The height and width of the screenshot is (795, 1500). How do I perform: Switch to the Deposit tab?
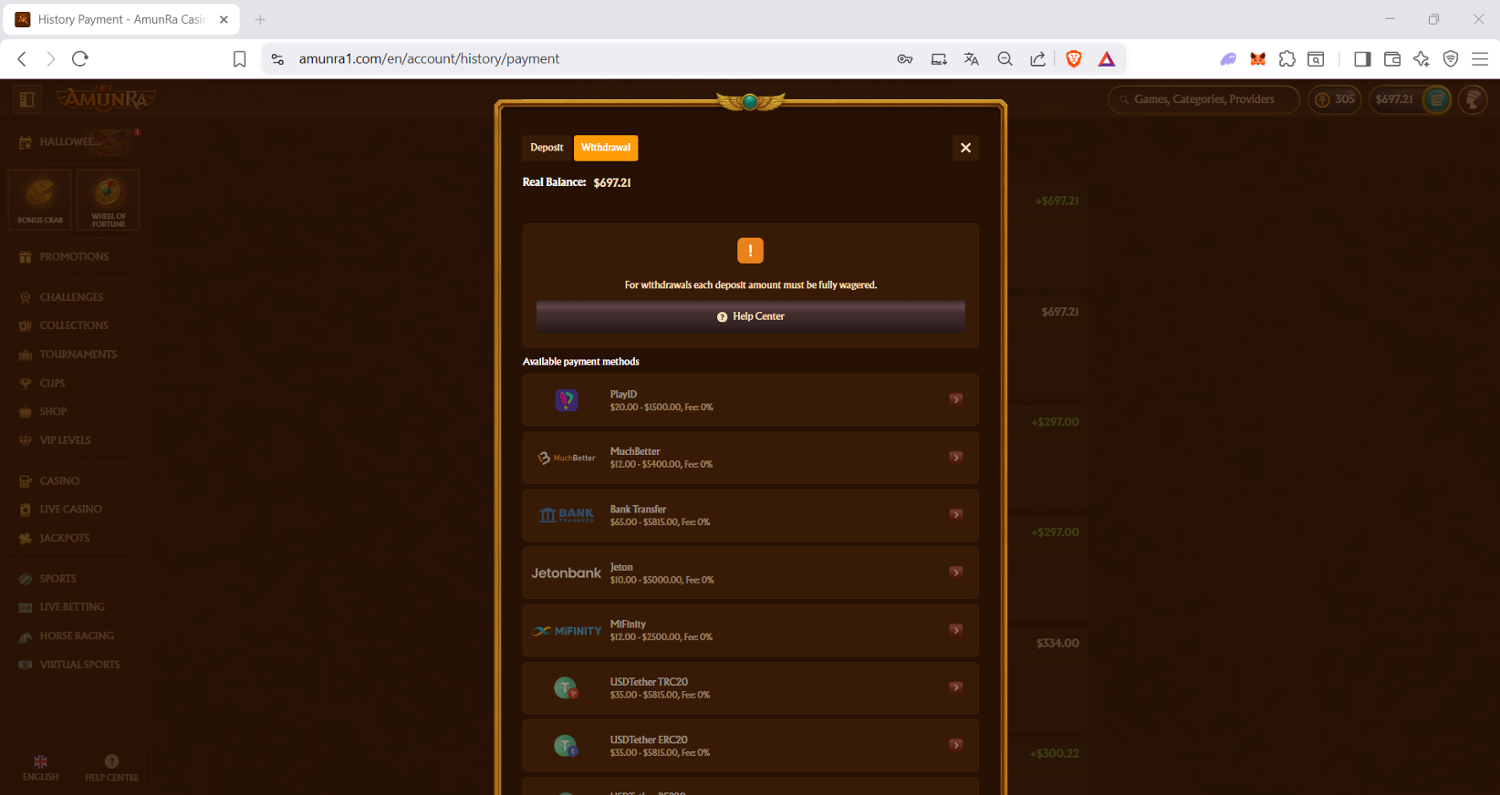tap(546, 148)
